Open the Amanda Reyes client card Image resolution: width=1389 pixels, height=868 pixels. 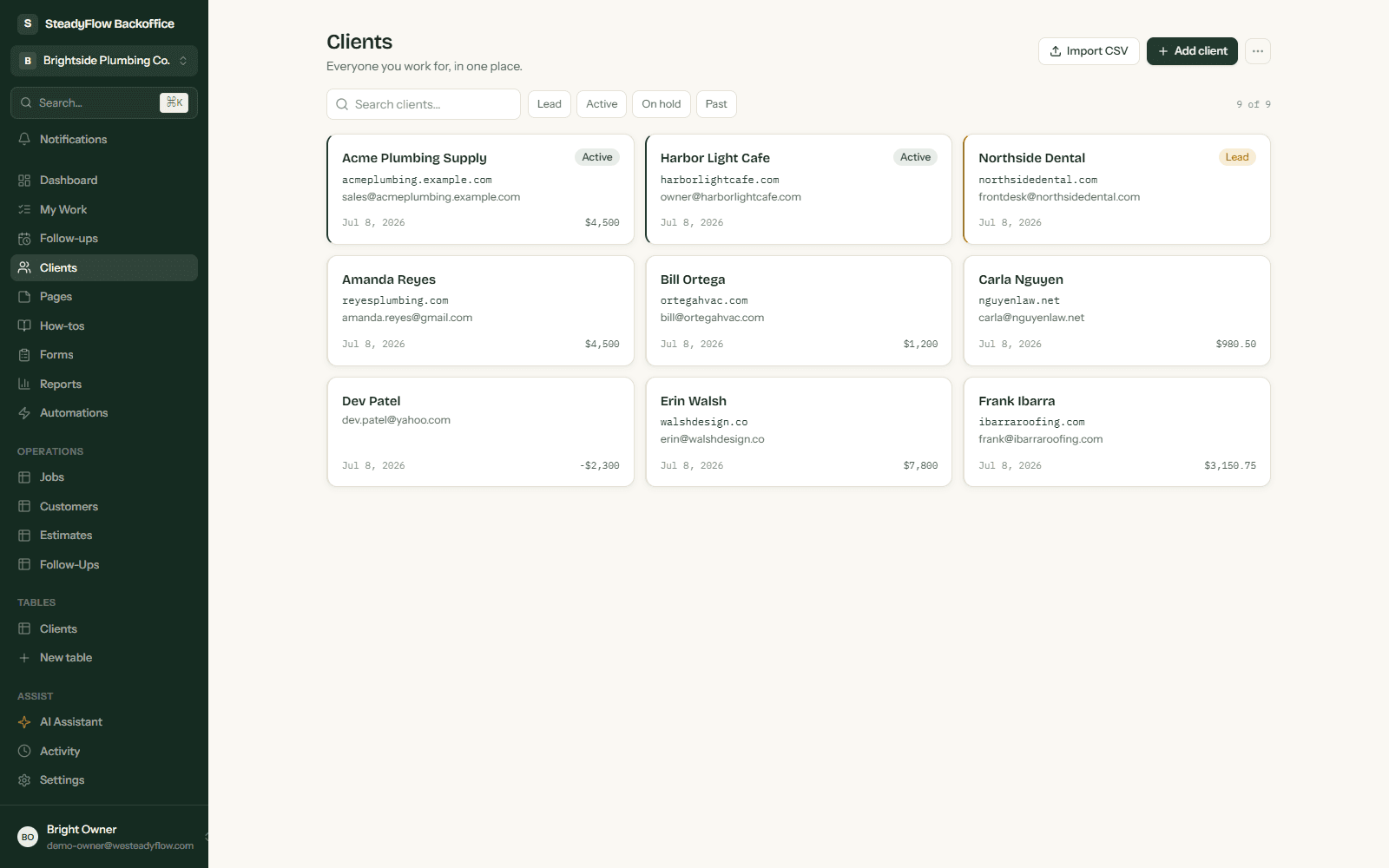pyautogui.click(x=480, y=311)
